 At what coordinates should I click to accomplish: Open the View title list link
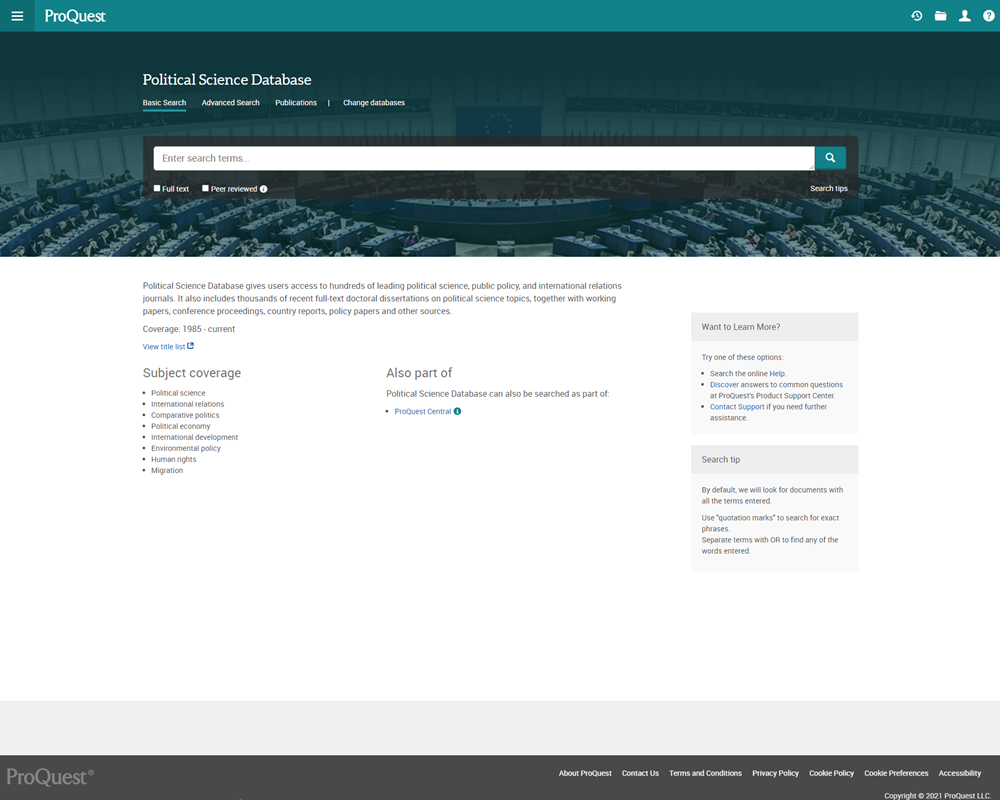click(x=164, y=346)
